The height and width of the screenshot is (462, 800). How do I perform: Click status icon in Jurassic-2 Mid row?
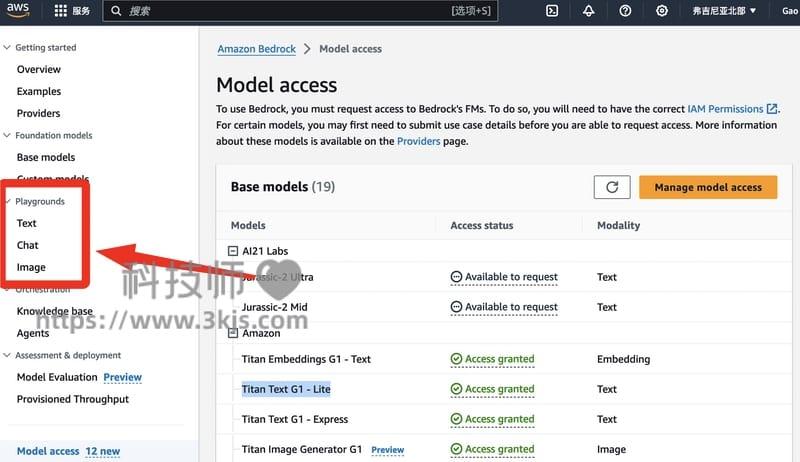pos(456,307)
